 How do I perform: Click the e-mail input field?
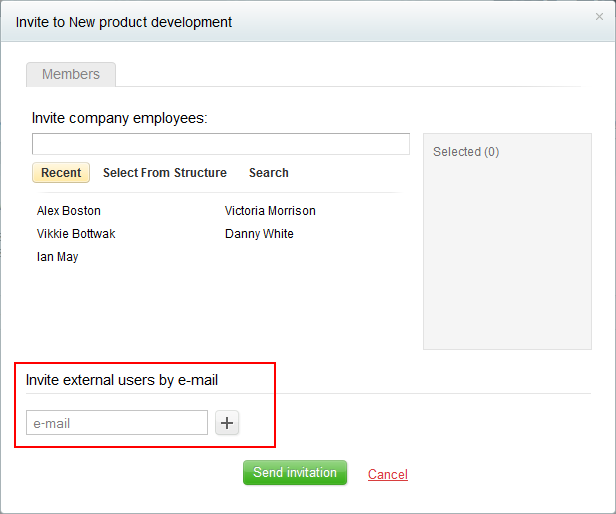pos(117,423)
